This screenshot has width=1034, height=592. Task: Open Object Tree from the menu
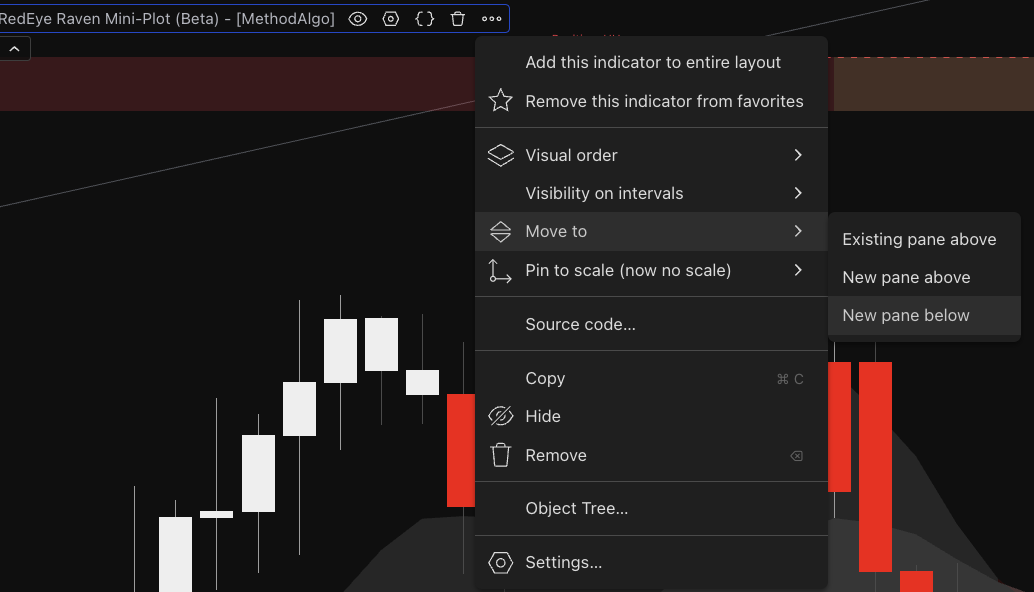point(576,508)
